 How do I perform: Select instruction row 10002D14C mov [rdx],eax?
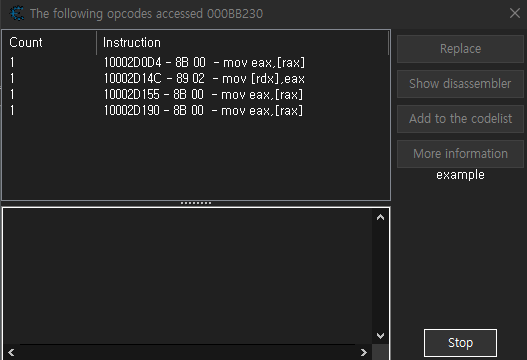click(x=196, y=79)
